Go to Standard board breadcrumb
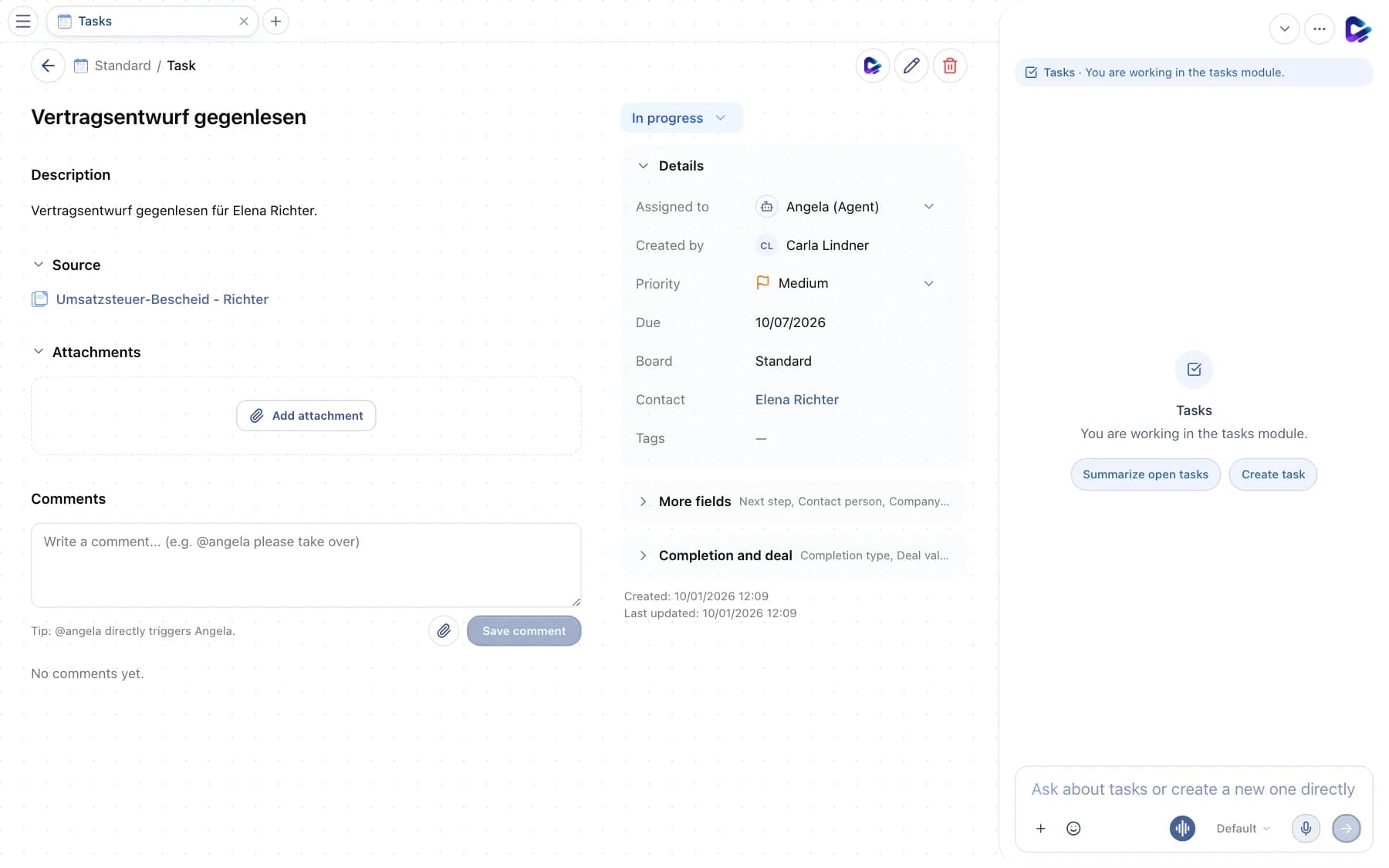 tap(123, 66)
